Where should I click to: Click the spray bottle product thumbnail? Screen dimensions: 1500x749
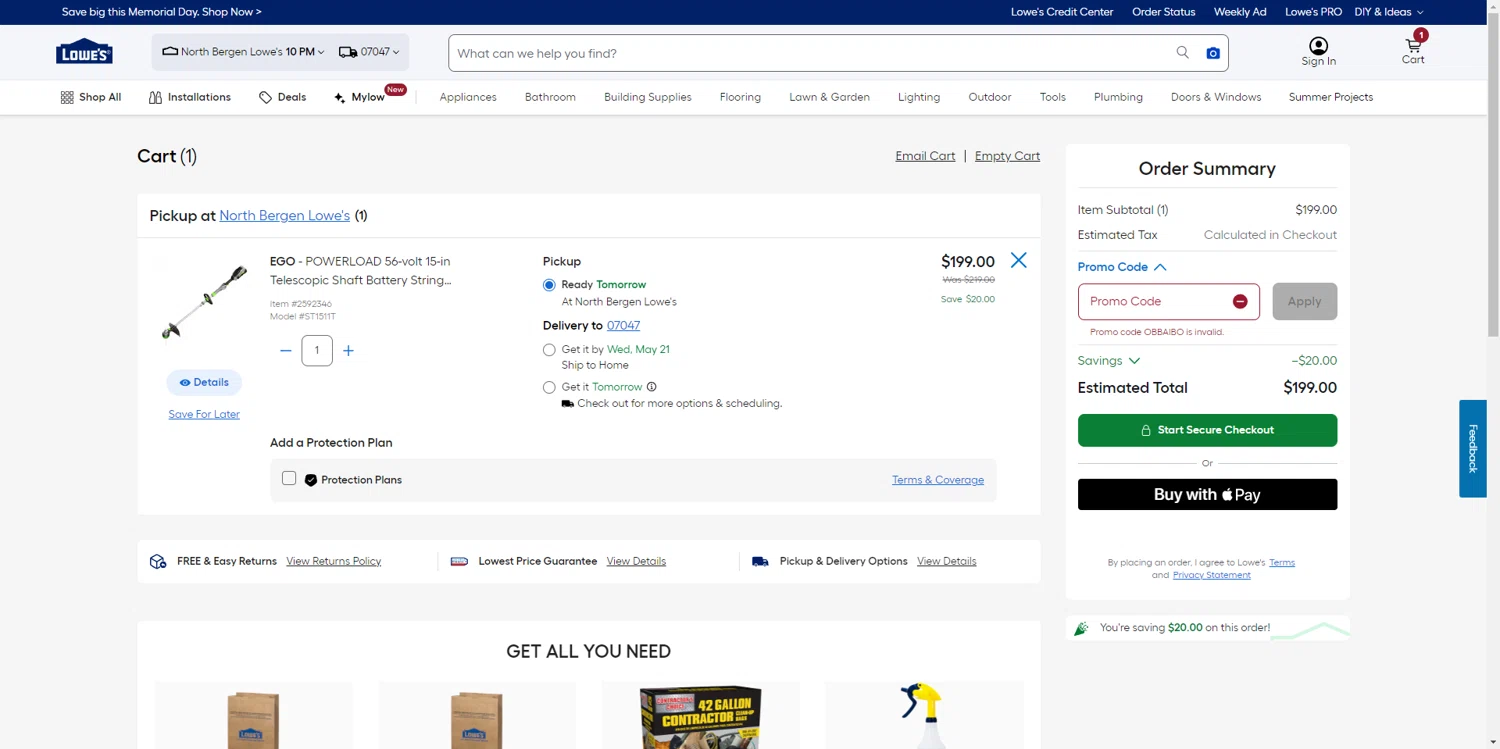[922, 716]
